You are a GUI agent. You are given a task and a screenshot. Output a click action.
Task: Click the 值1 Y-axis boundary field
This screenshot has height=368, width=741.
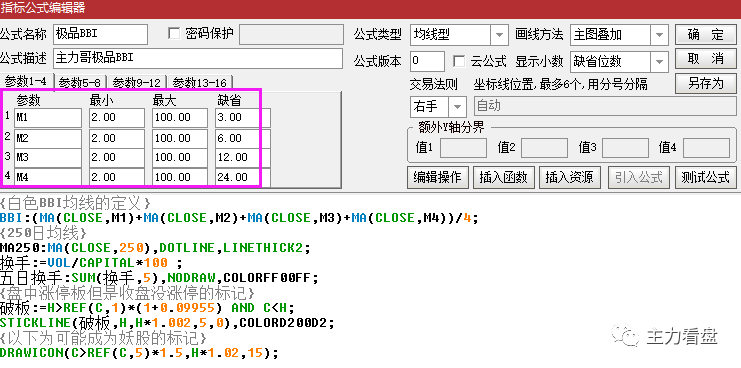click(x=463, y=148)
